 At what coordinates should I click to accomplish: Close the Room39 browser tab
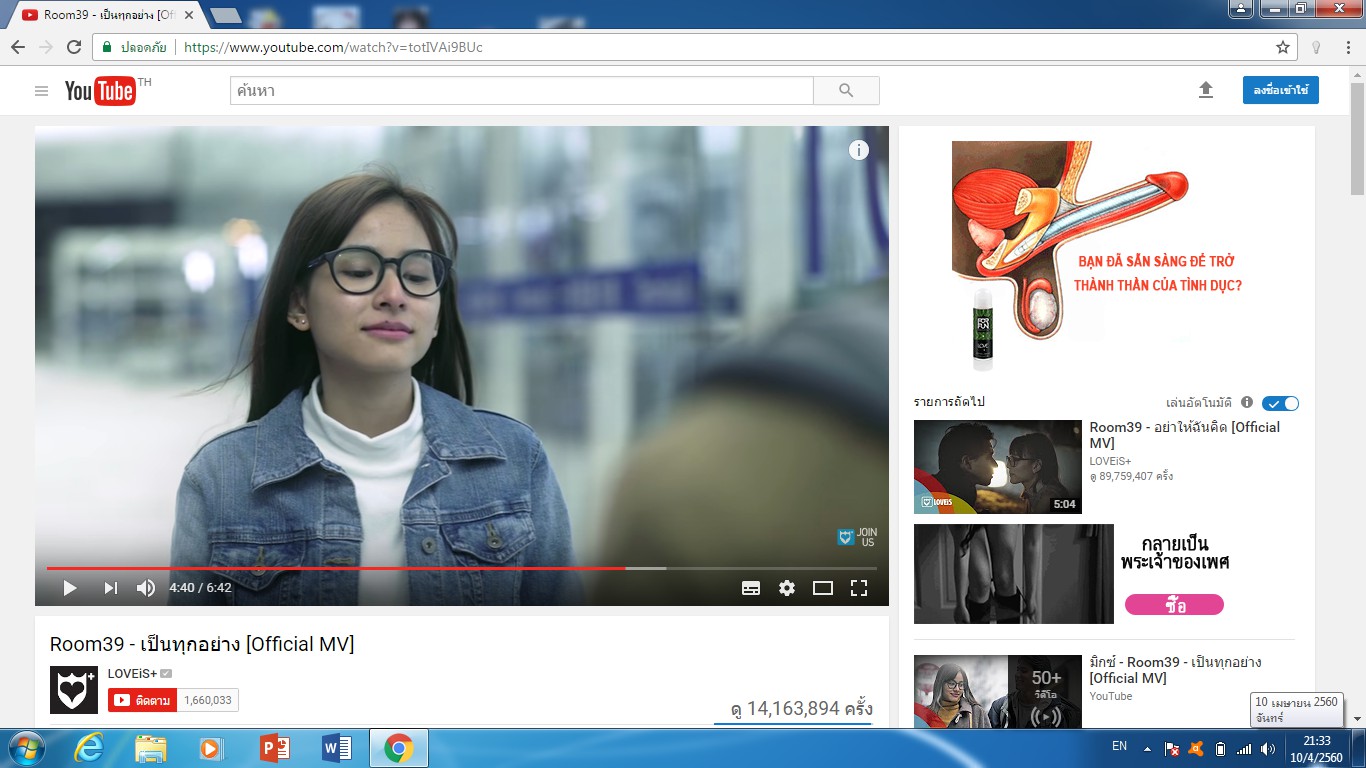(x=189, y=15)
